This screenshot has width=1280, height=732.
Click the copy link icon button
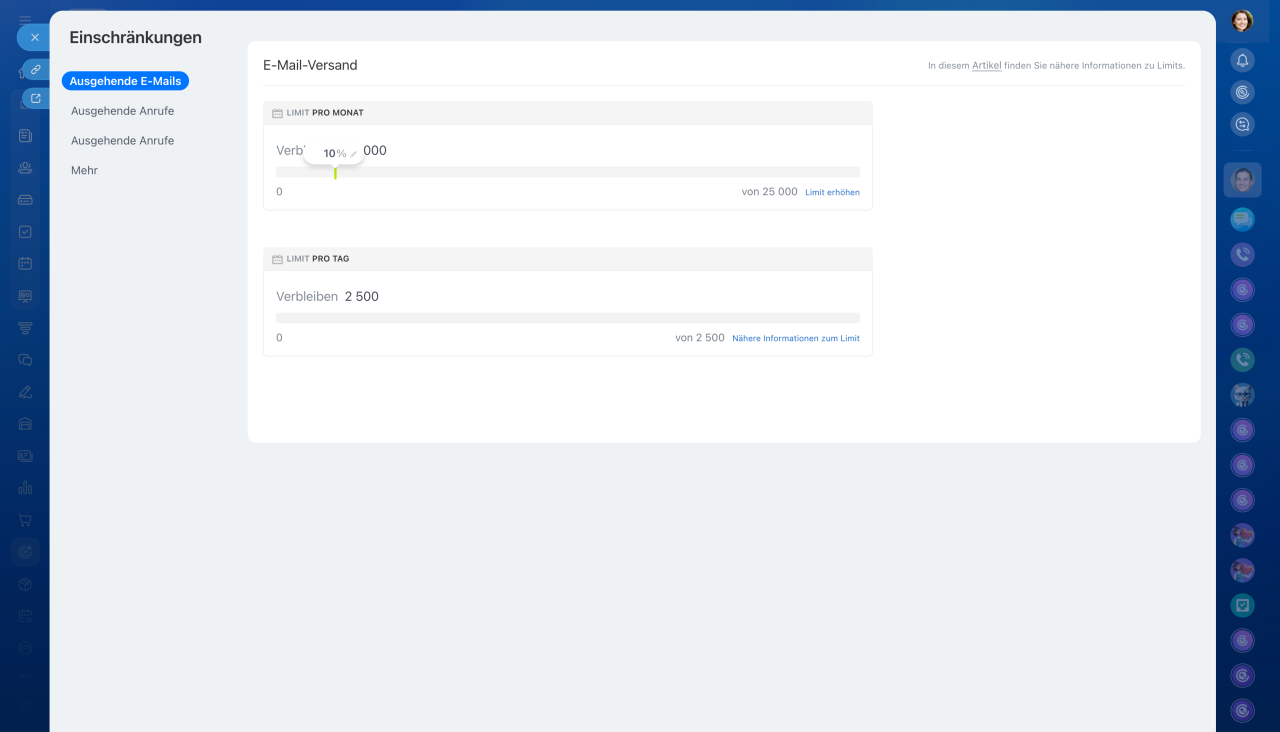35,70
